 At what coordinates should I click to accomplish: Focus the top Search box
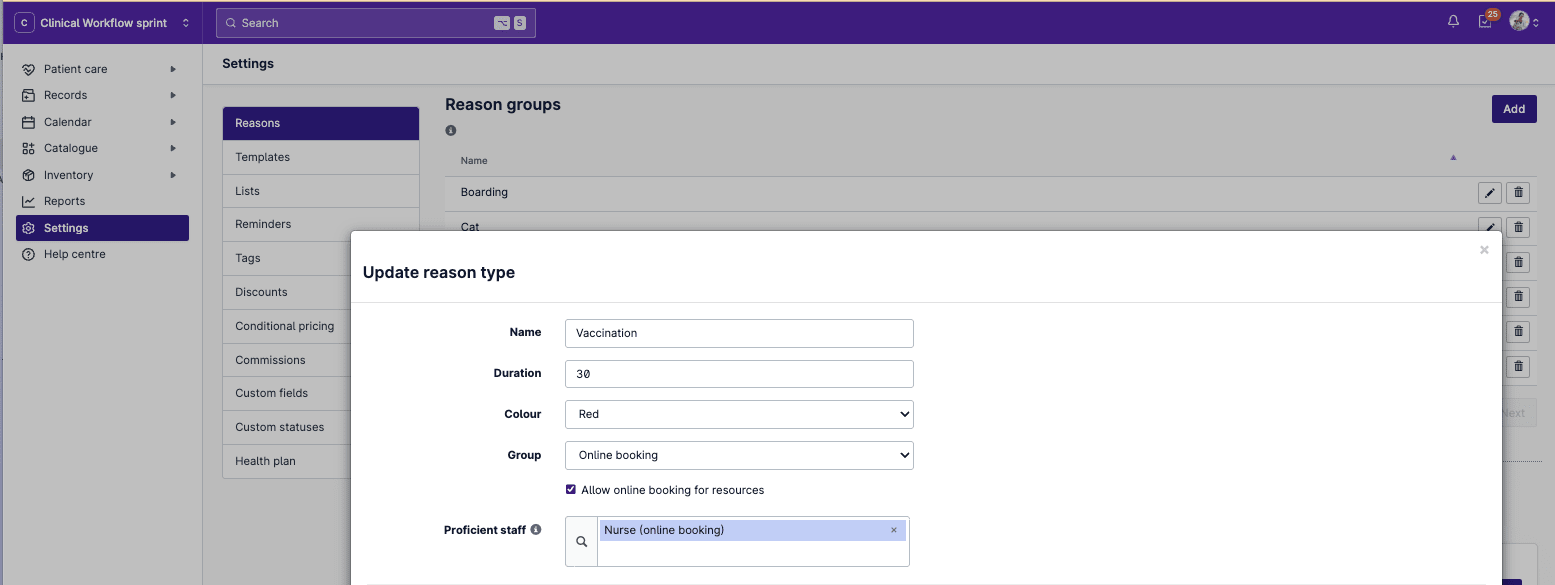[376, 23]
